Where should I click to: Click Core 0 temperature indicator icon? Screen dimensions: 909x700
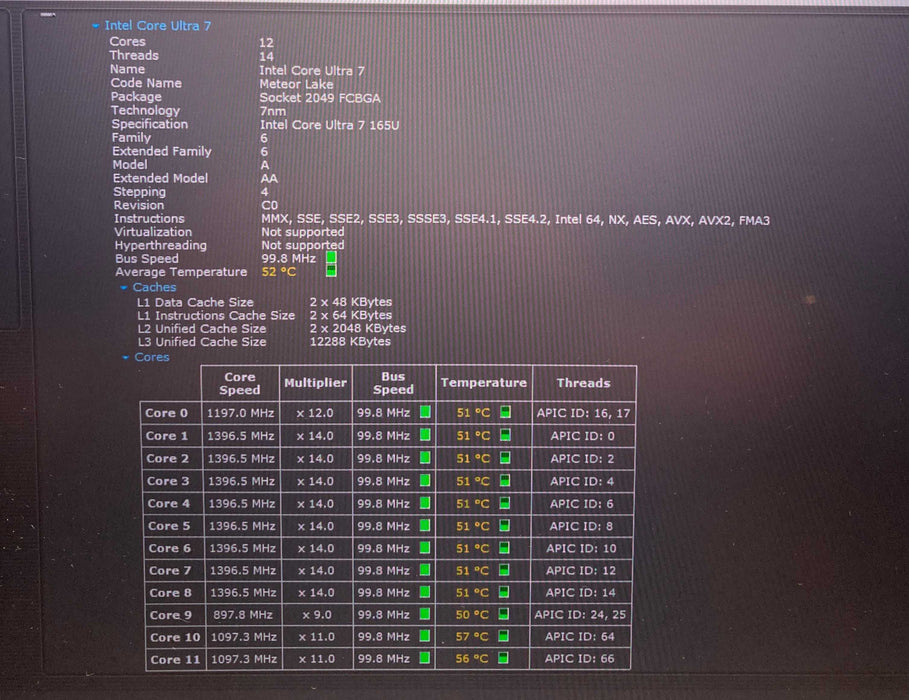(x=506, y=412)
